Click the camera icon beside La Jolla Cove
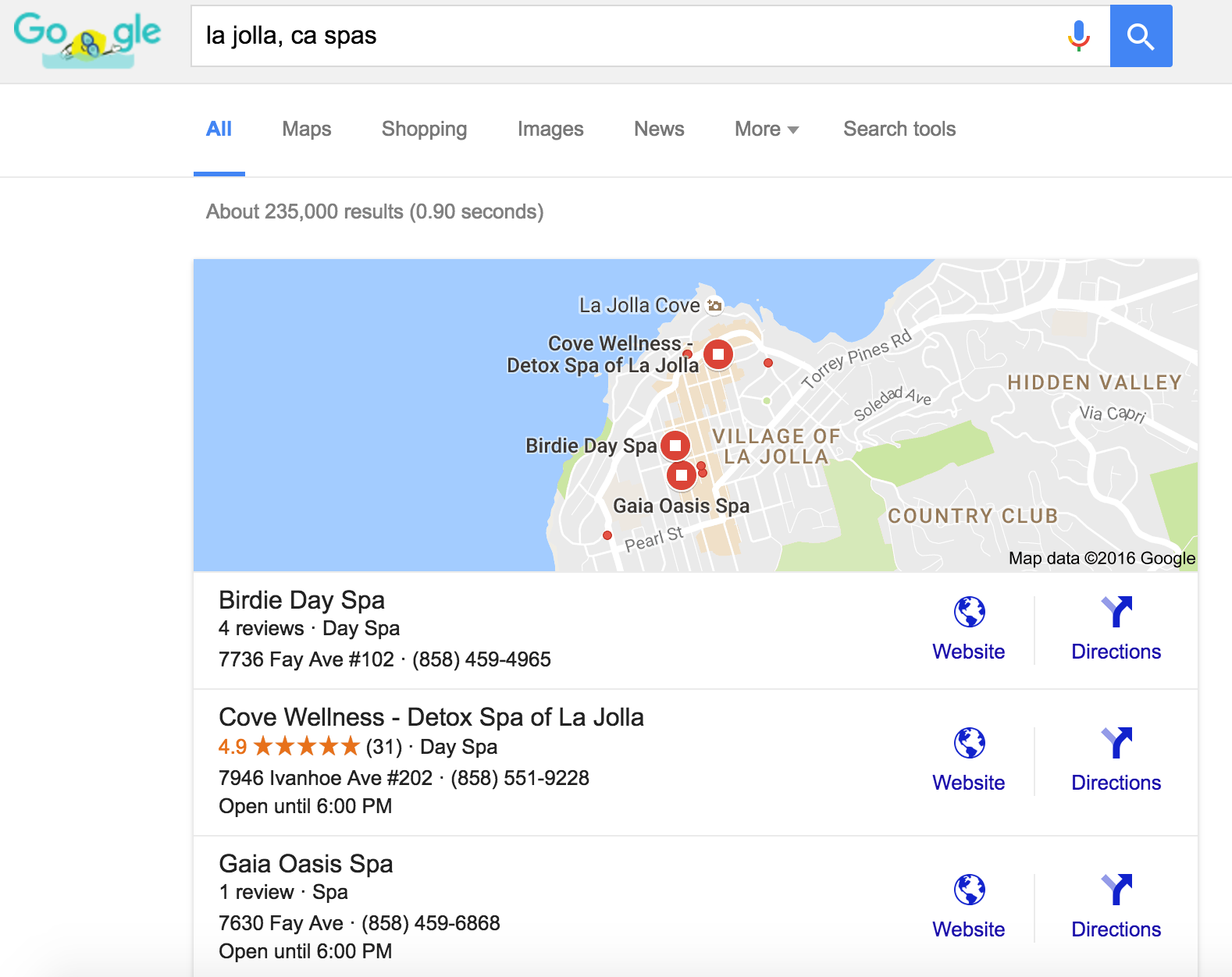The height and width of the screenshot is (977, 1232). (714, 305)
